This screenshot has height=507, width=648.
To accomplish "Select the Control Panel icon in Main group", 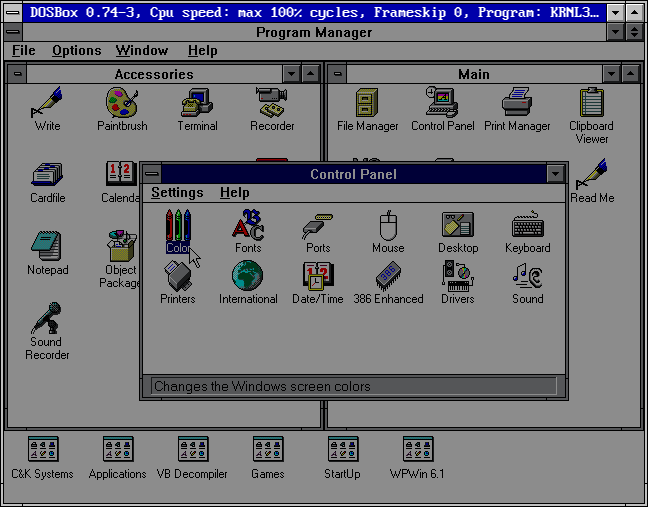I will point(443,109).
